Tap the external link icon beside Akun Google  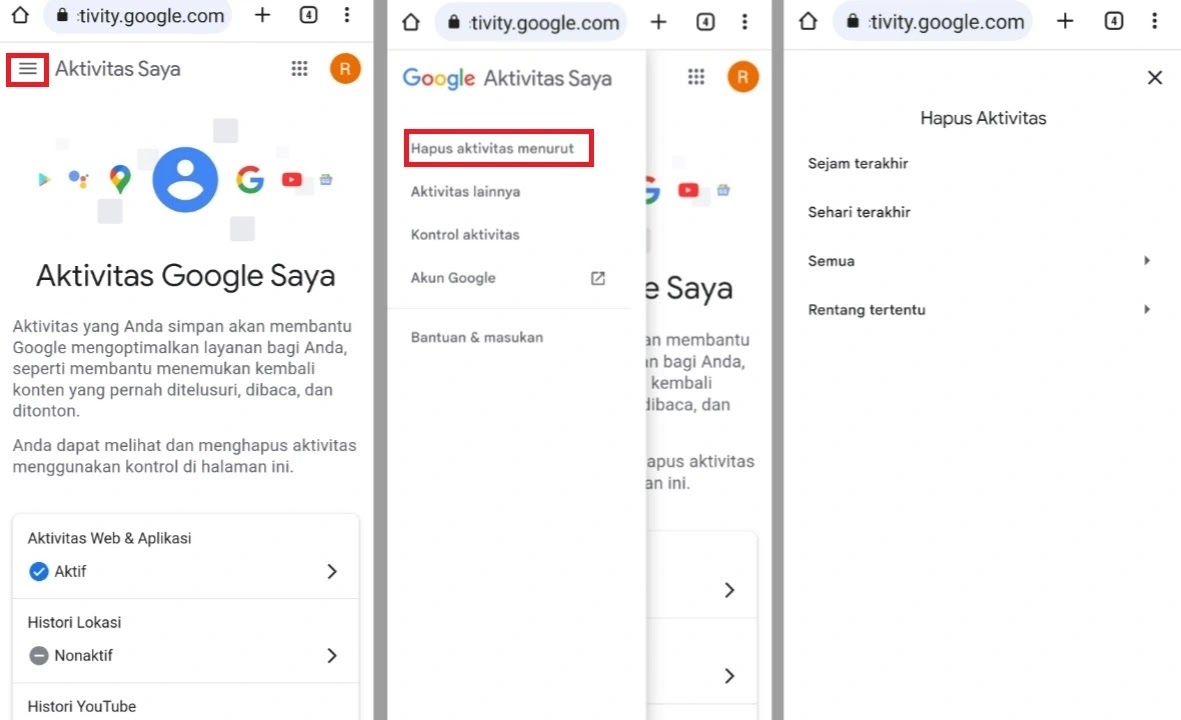(x=598, y=279)
